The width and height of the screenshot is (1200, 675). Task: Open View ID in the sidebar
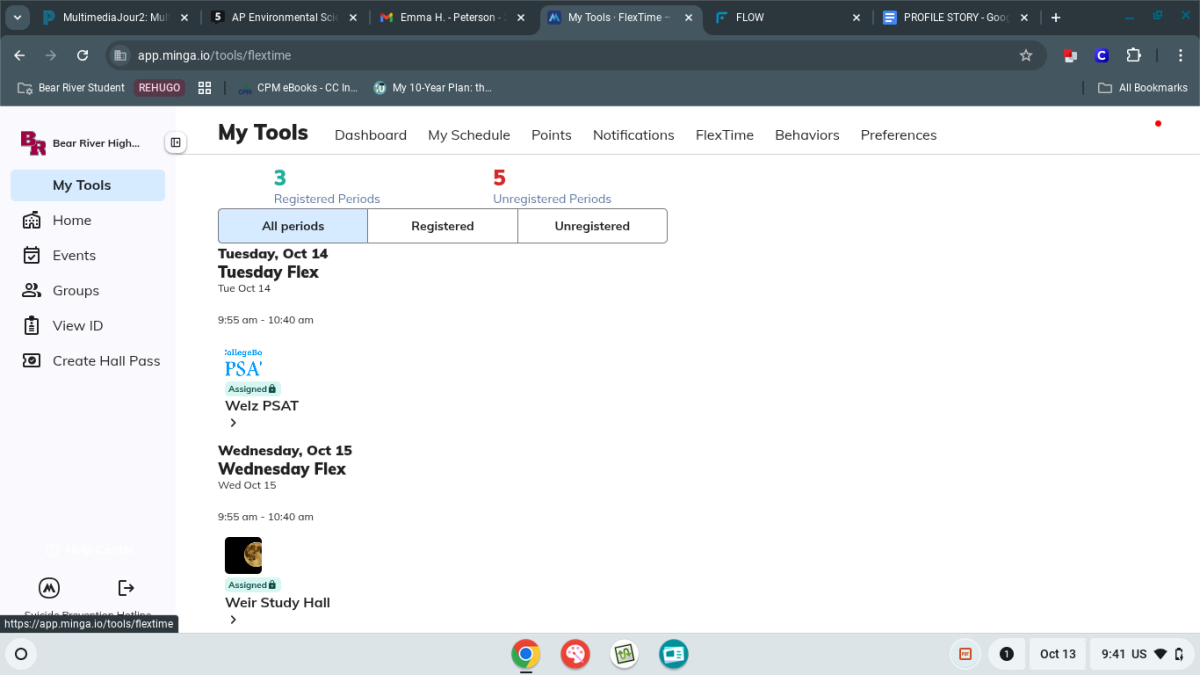click(x=77, y=325)
